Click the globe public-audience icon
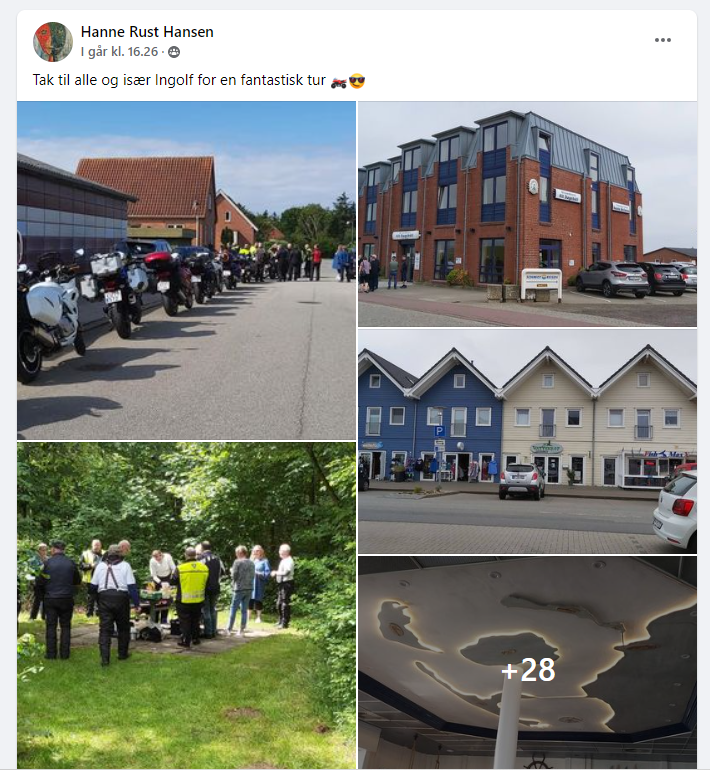This screenshot has height=770, width=710. coord(174,52)
